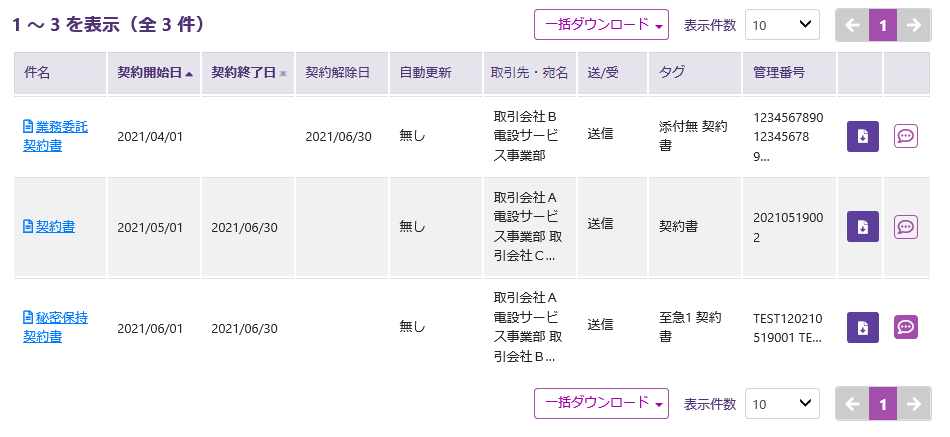The image size is (950, 437).
Task: Go to previous page using bottom arrow
Action: 852,404
